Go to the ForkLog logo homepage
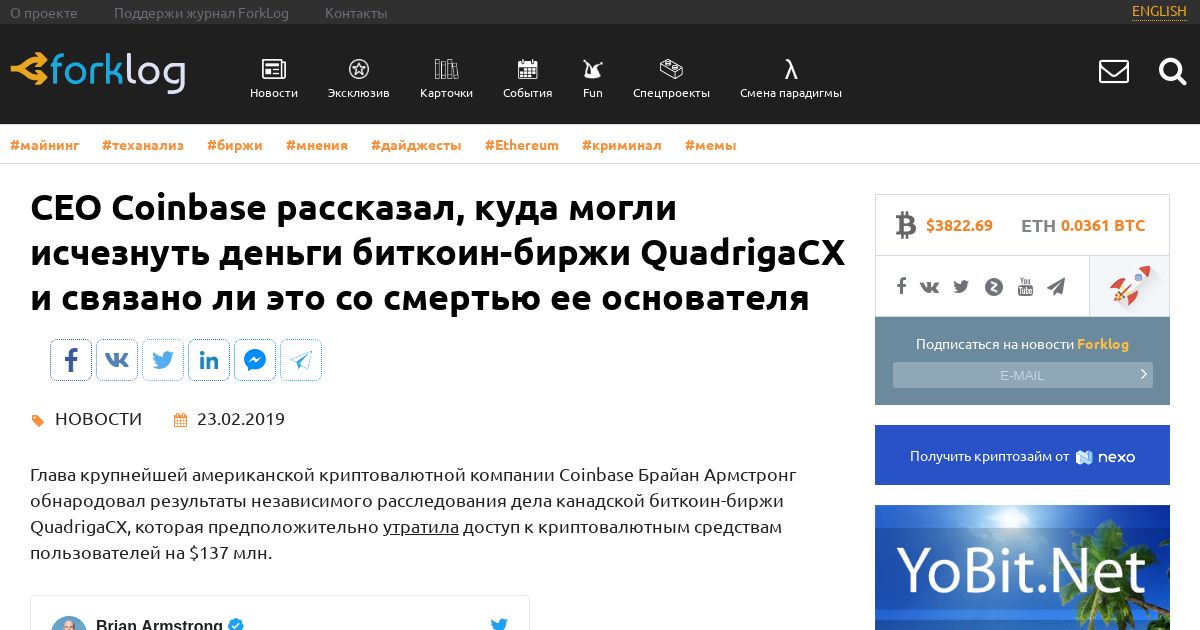This screenshot has width=1200, height=630. pyautogui.click(x=98, y=72)
